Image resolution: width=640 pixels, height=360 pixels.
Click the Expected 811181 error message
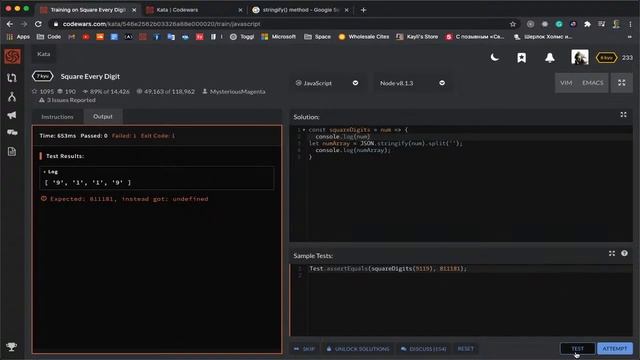124,199
